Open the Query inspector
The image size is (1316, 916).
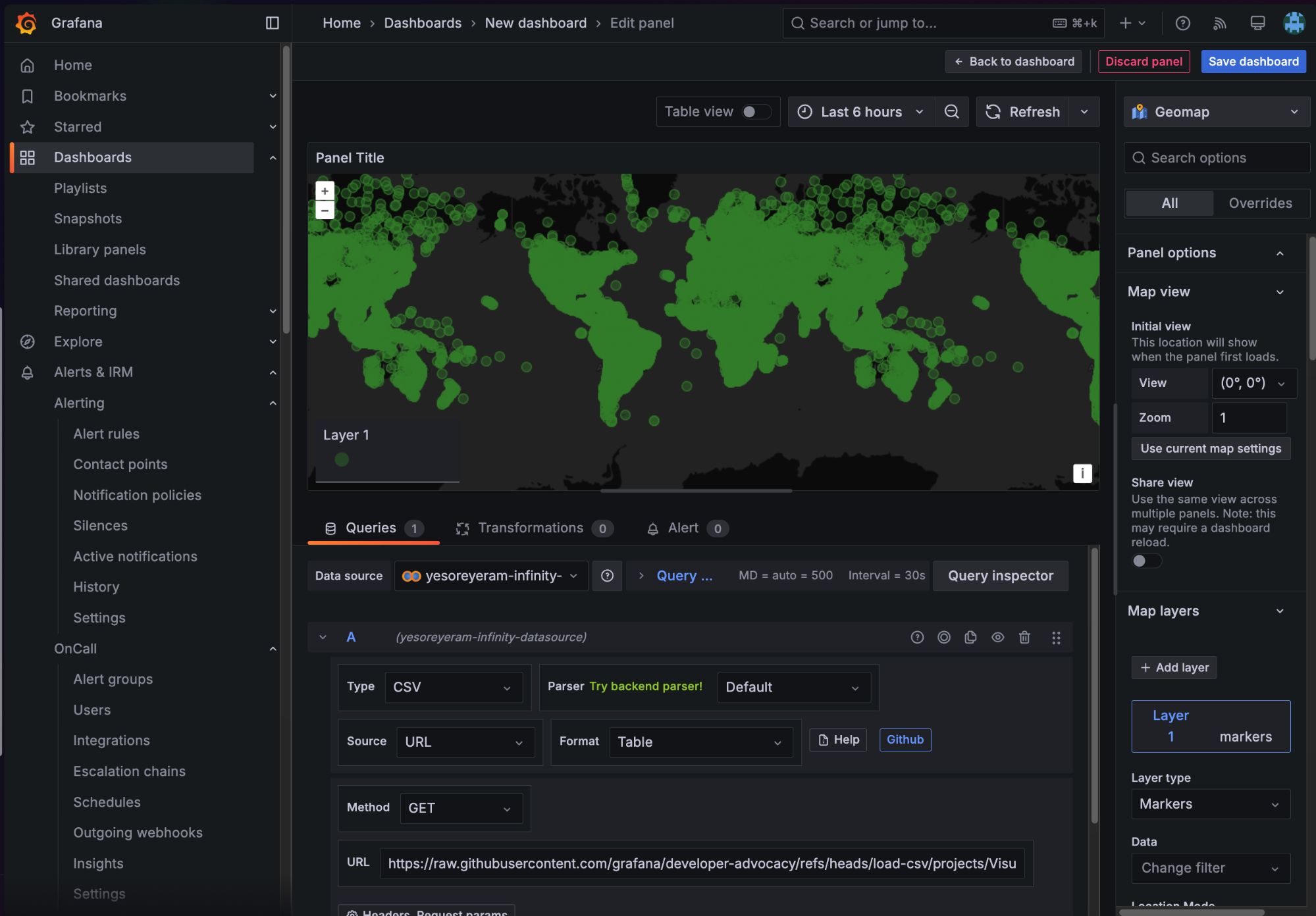(1000, 575)
